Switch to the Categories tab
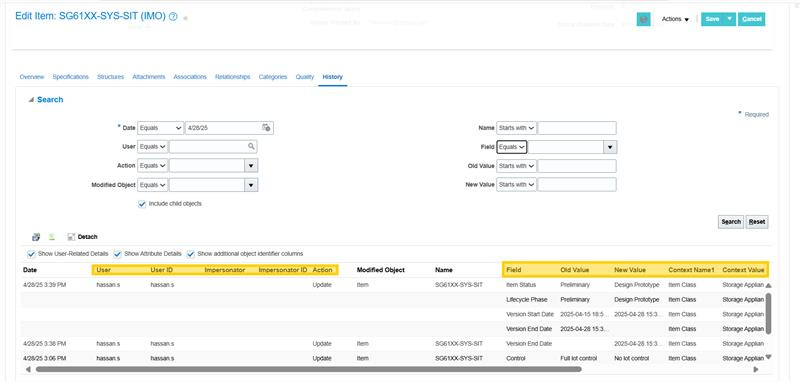 (273, 77)
